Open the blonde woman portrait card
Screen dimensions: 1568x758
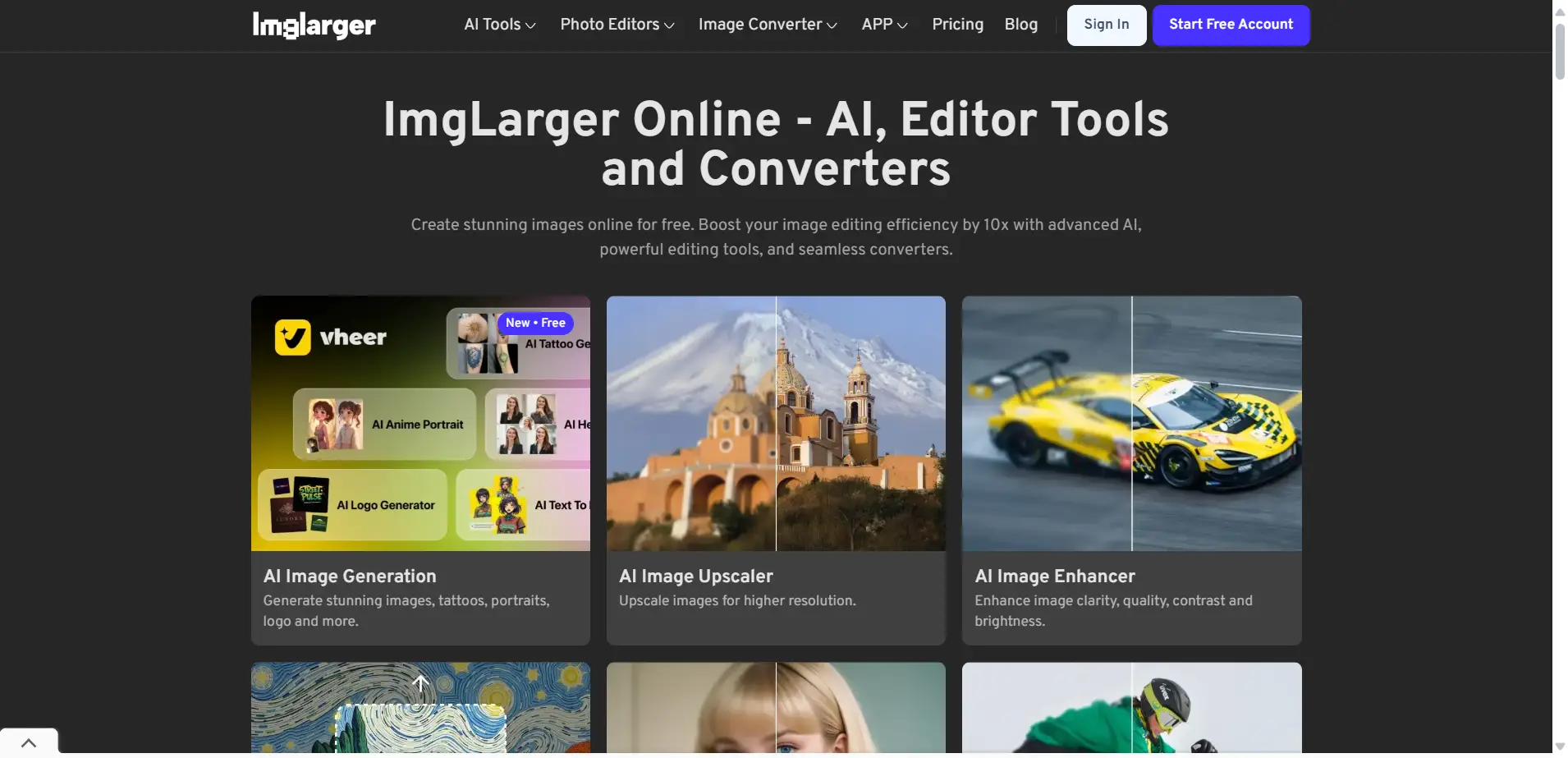coord(776,708)
